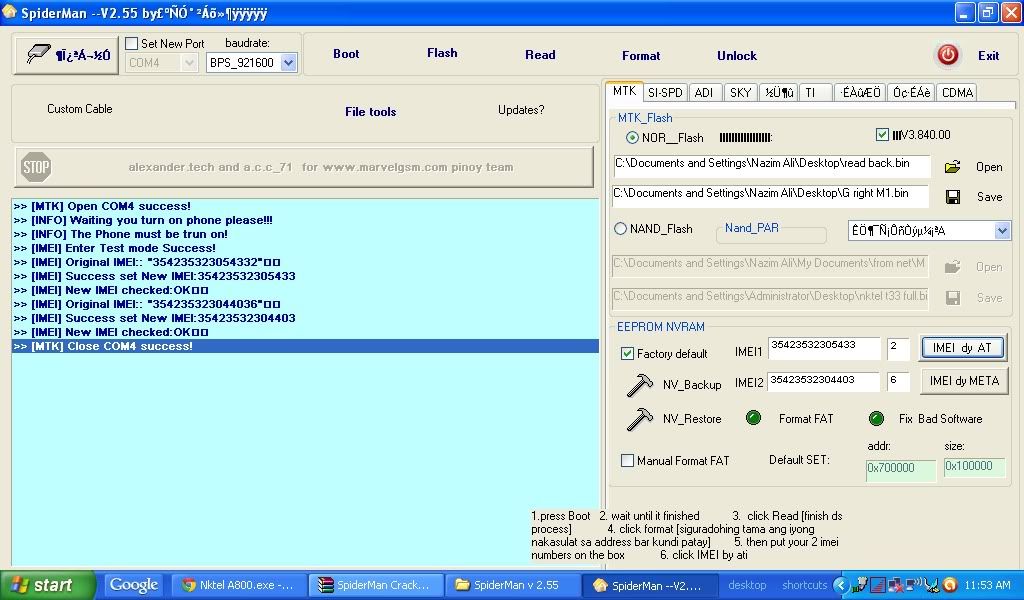Open SpiderMan Crack taskbar item

click(375, 585)
